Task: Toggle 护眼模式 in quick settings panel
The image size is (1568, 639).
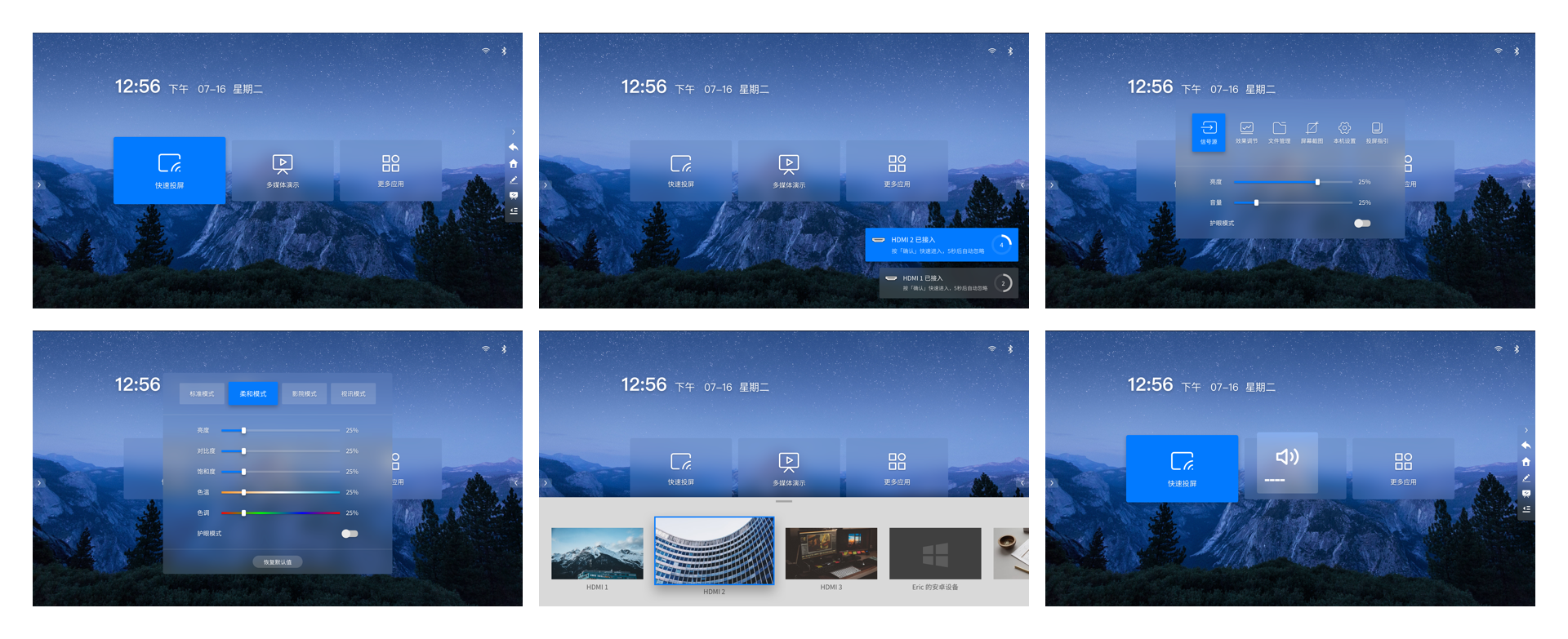Action: click(x=1362, y=223)
